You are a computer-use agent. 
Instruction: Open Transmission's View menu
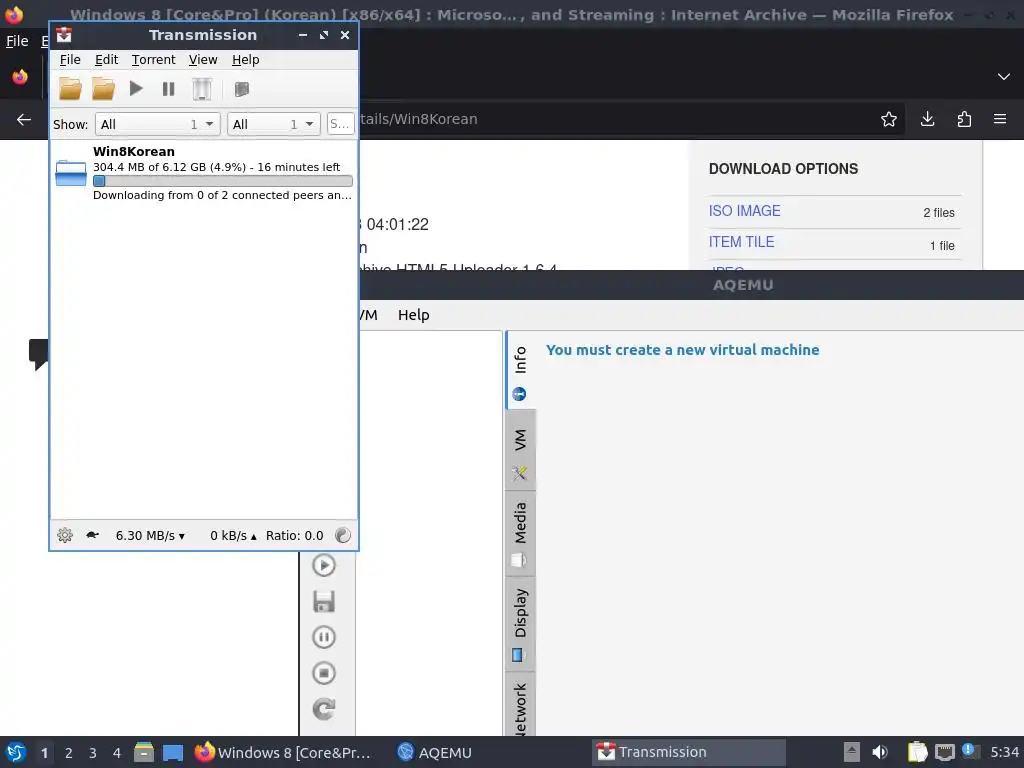(203, 59)
